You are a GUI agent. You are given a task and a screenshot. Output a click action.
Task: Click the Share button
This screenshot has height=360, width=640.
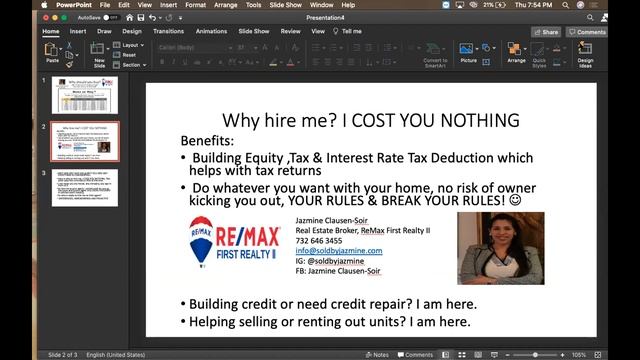(546, 32)
